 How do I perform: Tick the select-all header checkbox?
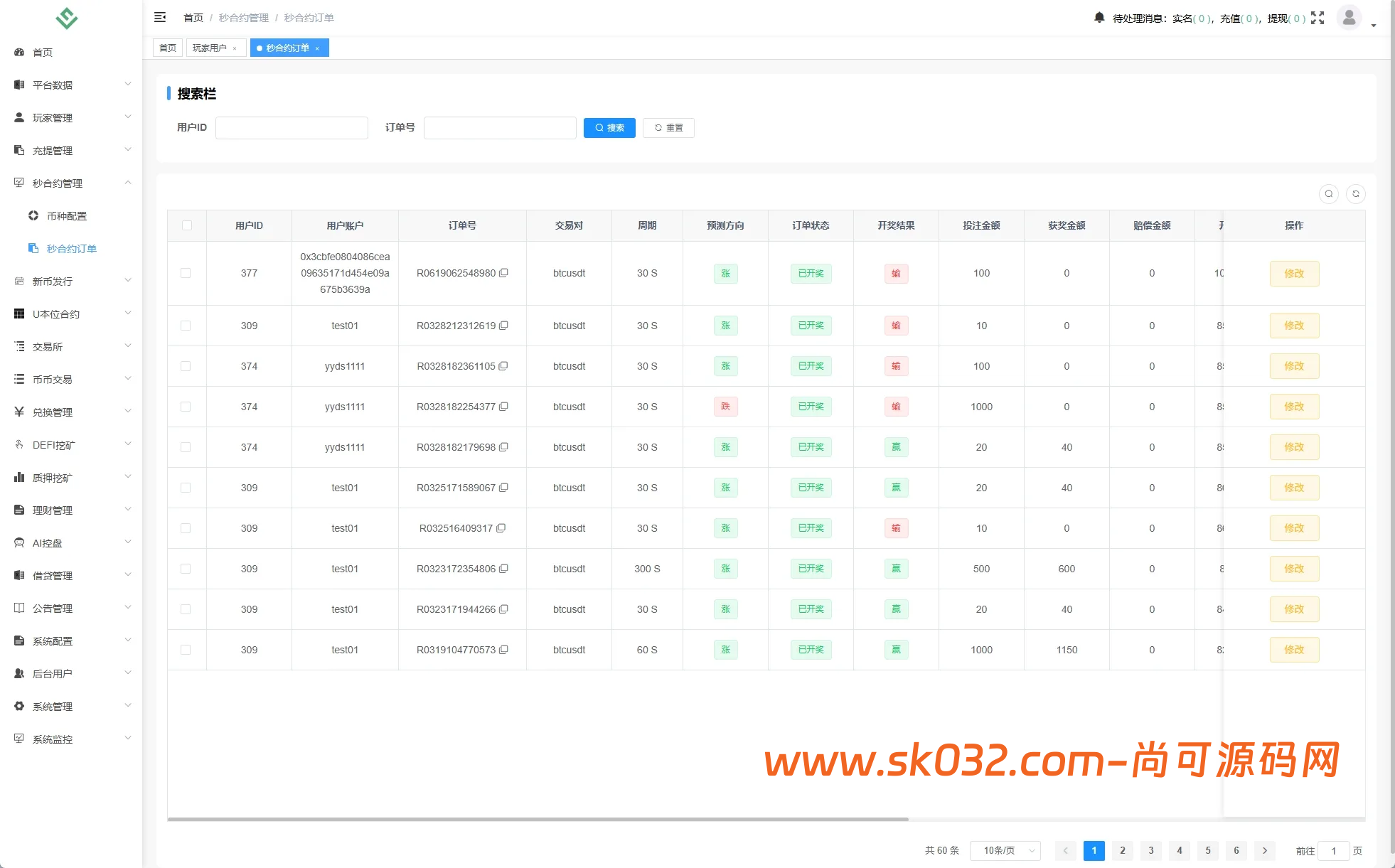click(187, 225)
